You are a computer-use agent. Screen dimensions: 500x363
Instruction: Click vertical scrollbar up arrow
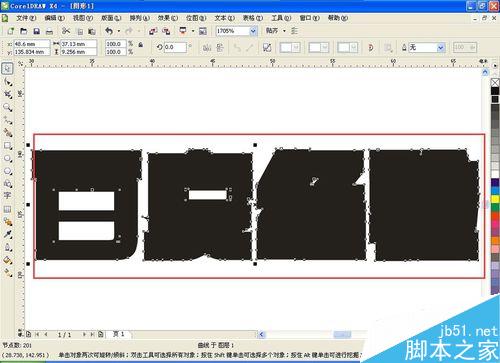point(485,72)
